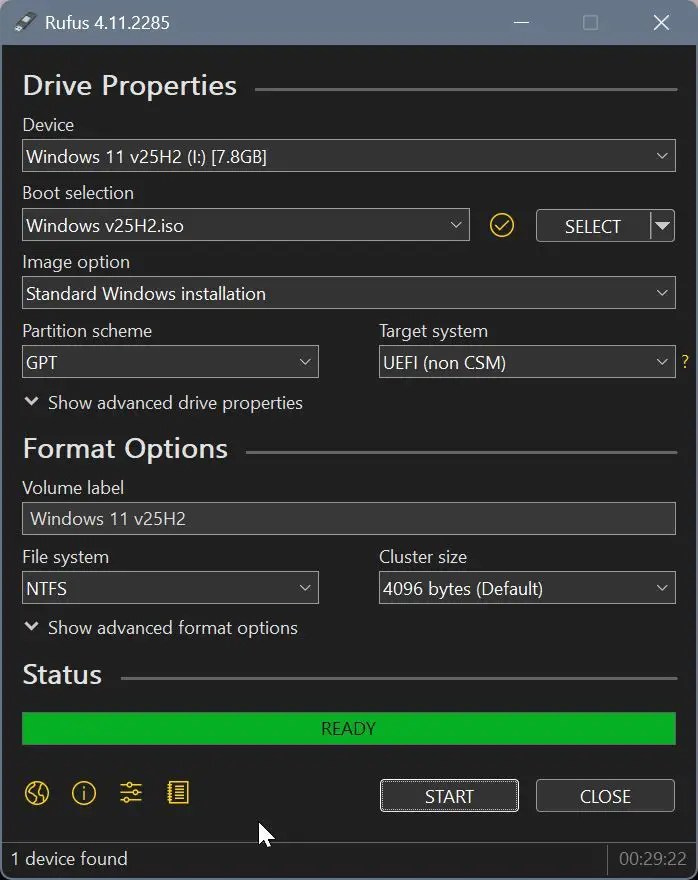
Task: Click into the Volume label field
Action: [348, 519]
